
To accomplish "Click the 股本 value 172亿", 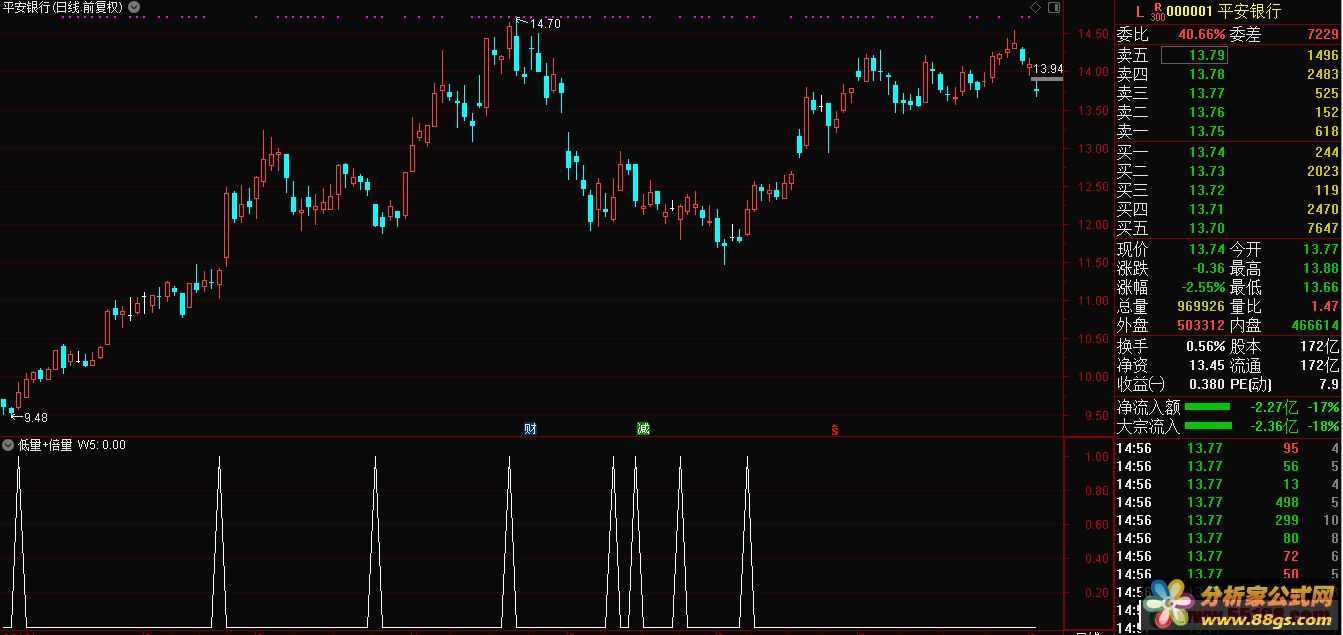I will tap(1320, 346).
